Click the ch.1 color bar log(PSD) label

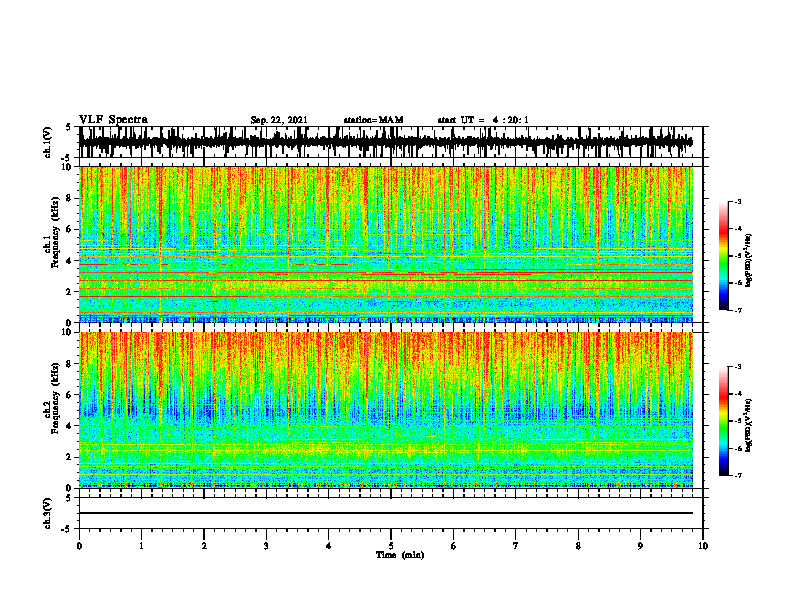749,260
